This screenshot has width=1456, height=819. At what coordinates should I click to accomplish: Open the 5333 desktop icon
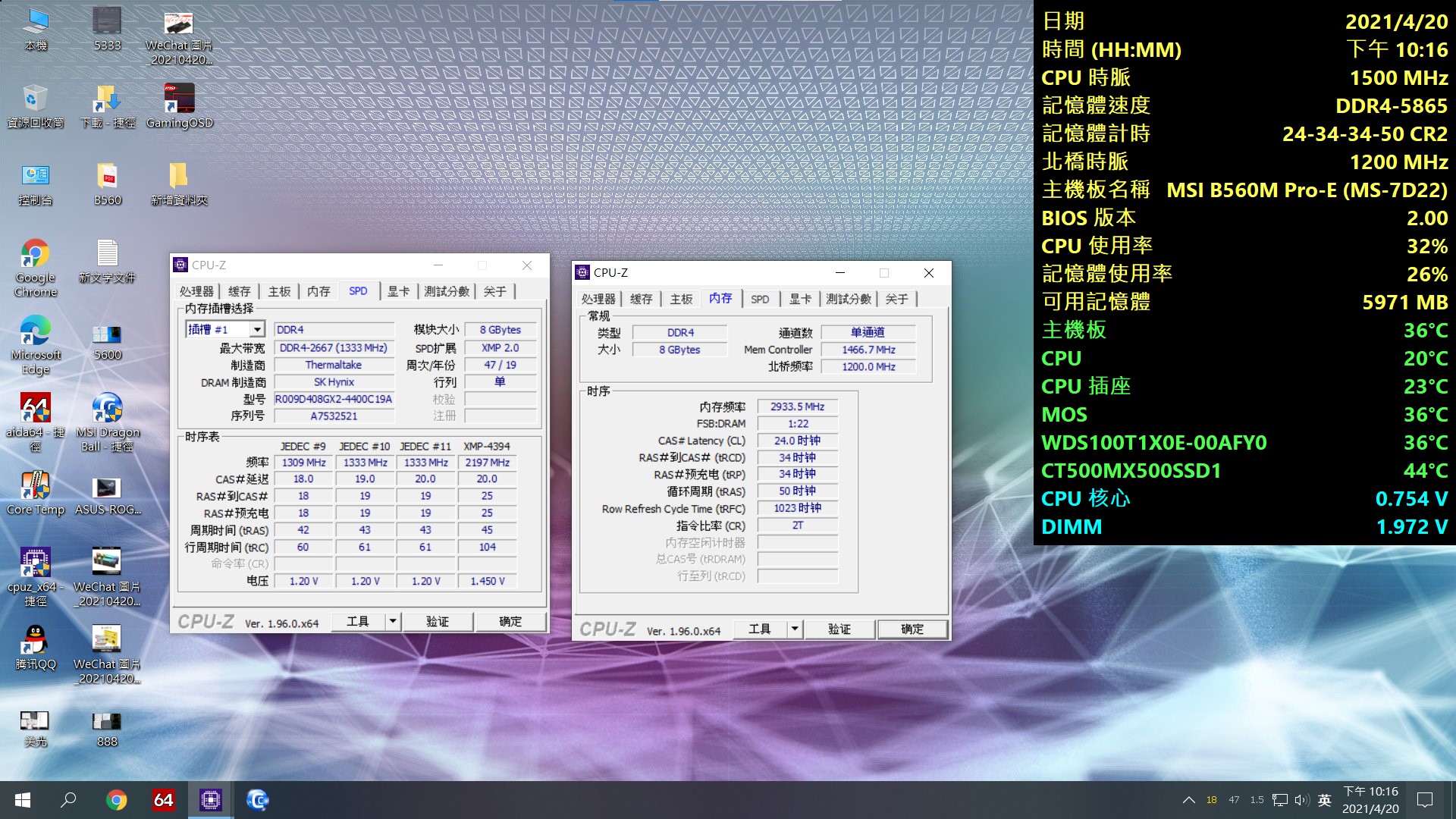[107, 30]
